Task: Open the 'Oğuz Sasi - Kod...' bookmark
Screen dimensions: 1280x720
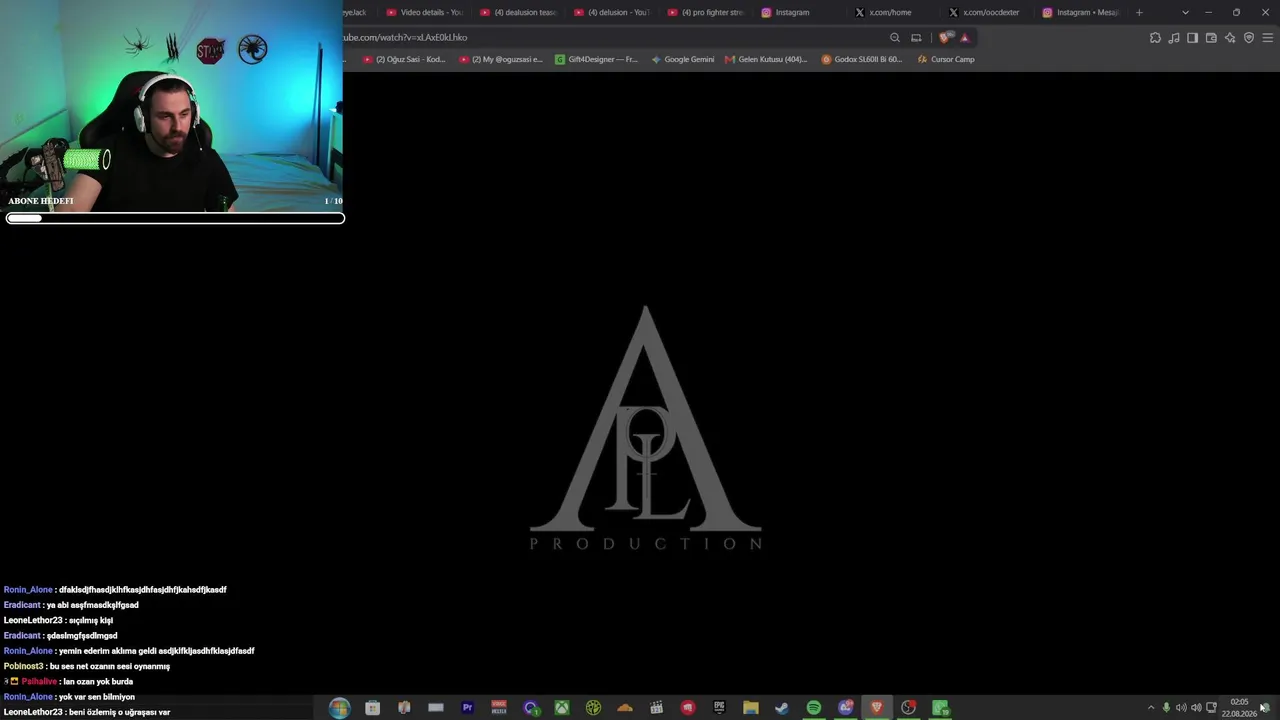Action: (x=404, y=59)
